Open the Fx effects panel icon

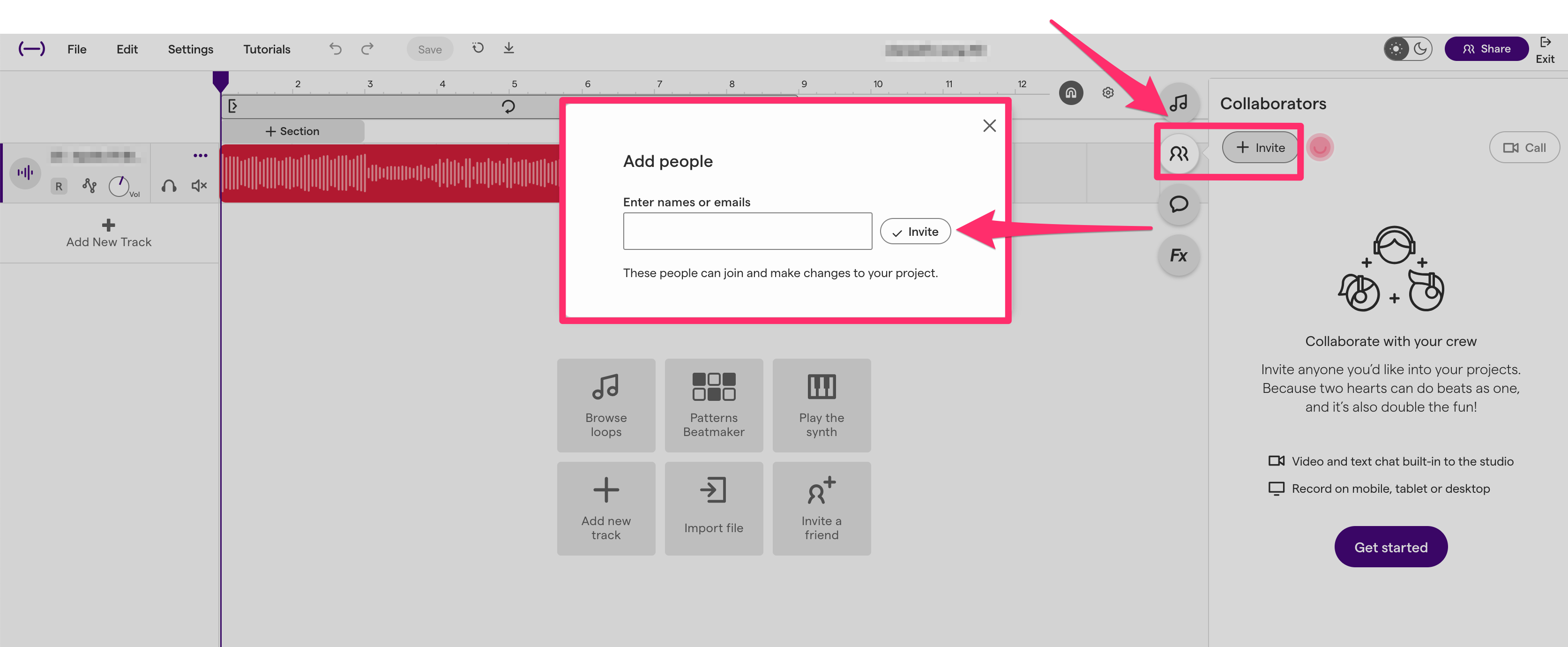click(1179, 255)
